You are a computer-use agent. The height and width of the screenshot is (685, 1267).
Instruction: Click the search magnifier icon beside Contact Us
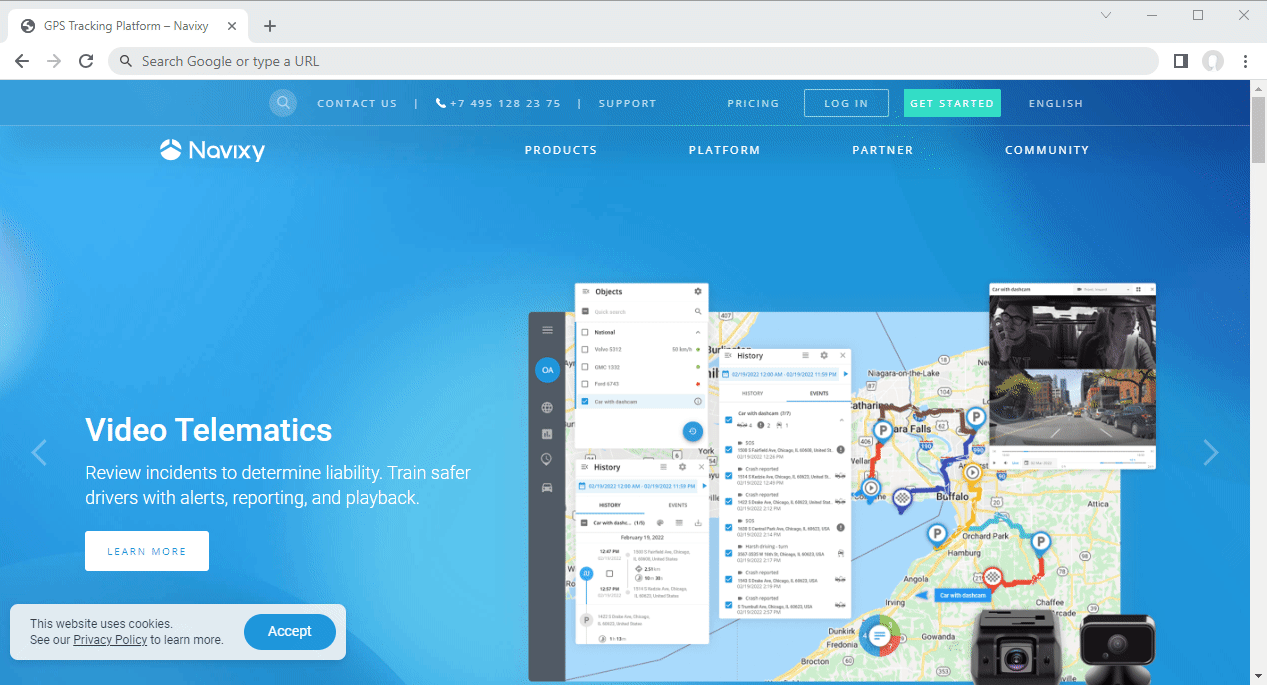[x=283, y=103]
